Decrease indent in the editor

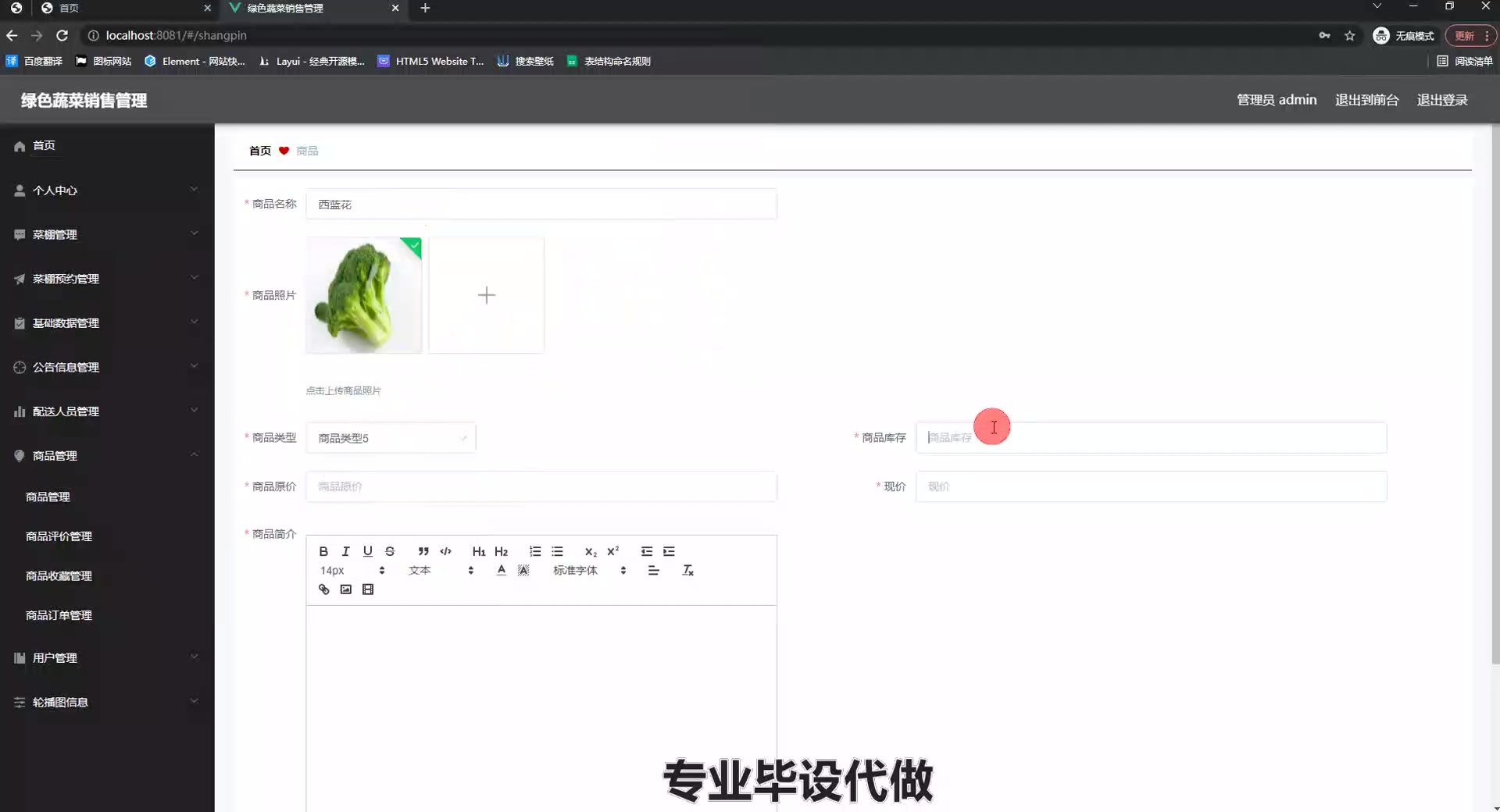(x=647, y=551)
